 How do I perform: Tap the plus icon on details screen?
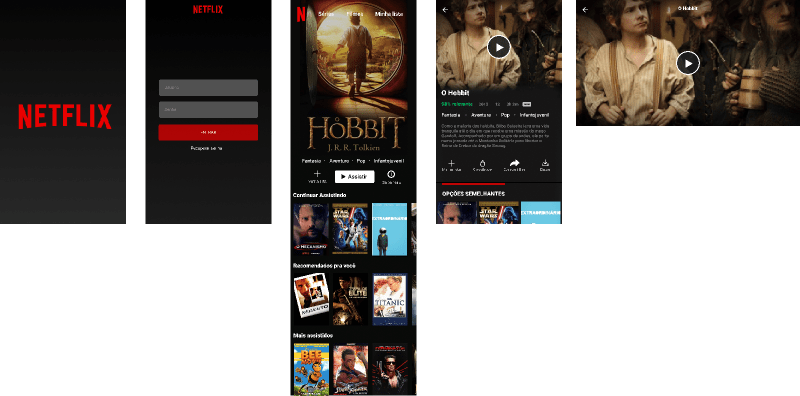451,163
